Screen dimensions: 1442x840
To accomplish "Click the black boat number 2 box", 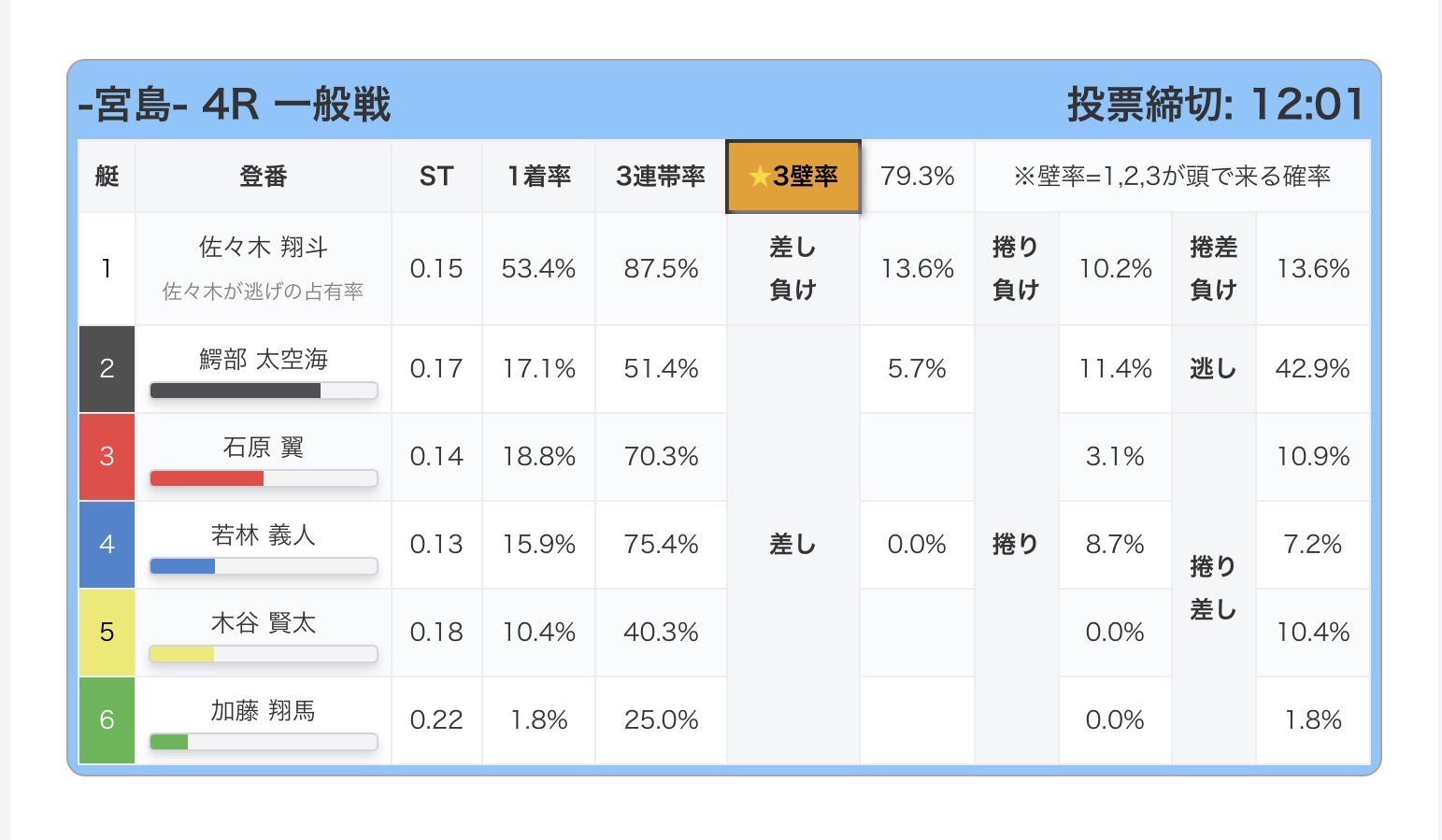I will tap(107, 369).
